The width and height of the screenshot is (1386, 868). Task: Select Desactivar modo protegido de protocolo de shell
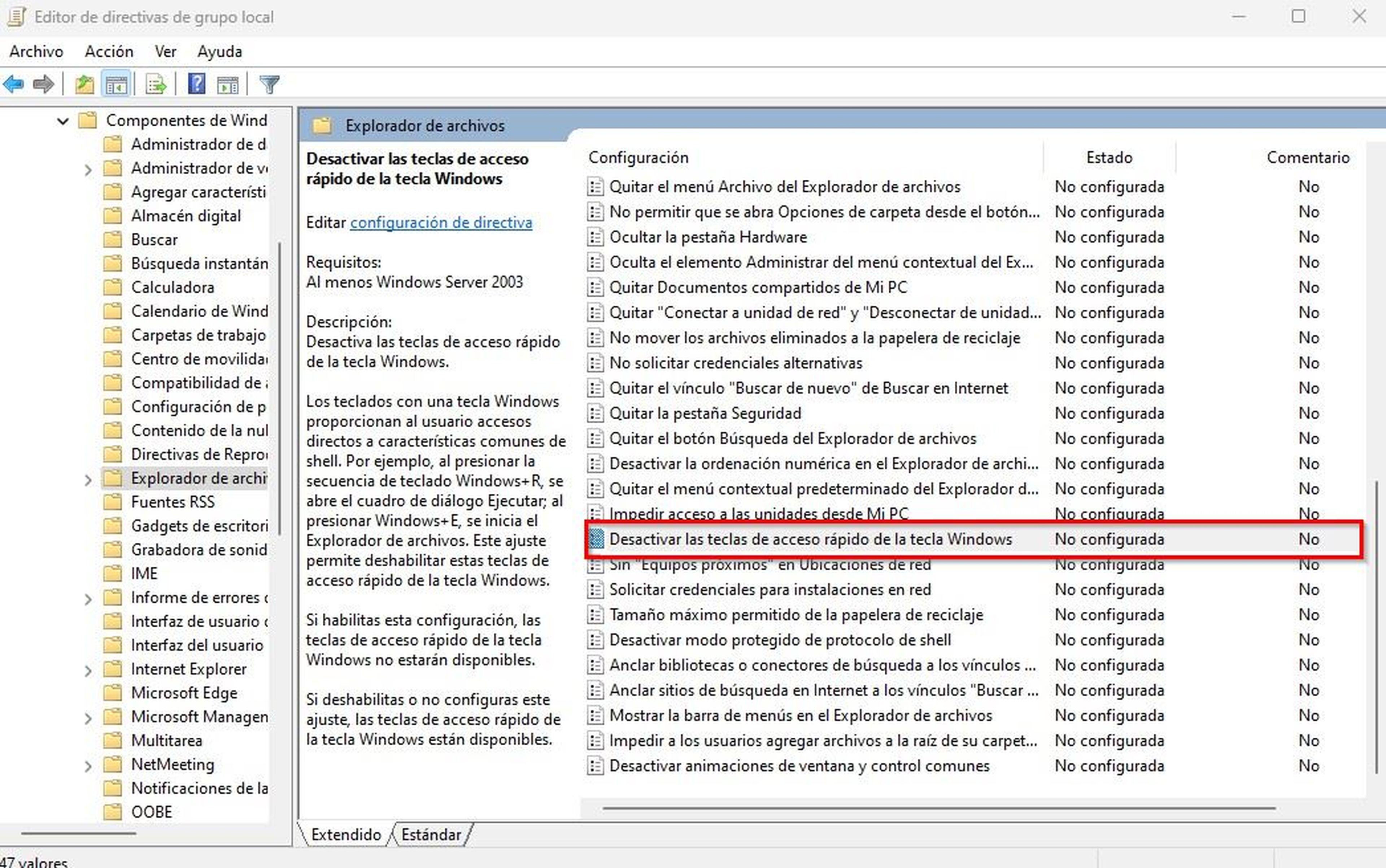pos(780,640)
